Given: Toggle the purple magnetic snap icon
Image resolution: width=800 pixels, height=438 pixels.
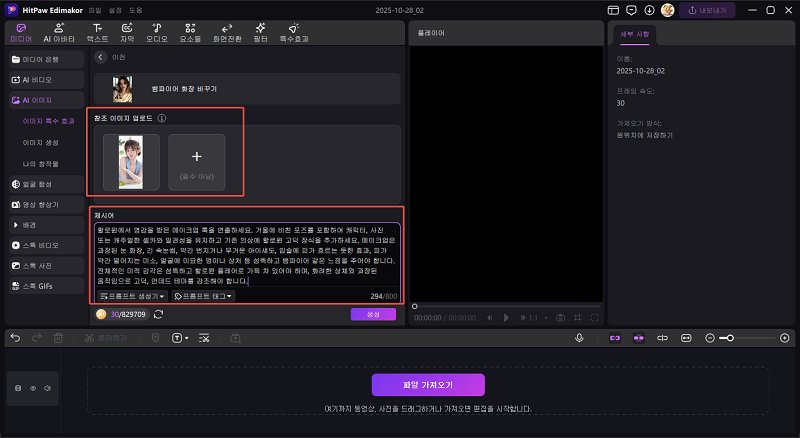Looking at the screenshot, I should pyautogui.click(x=638, y=338).
